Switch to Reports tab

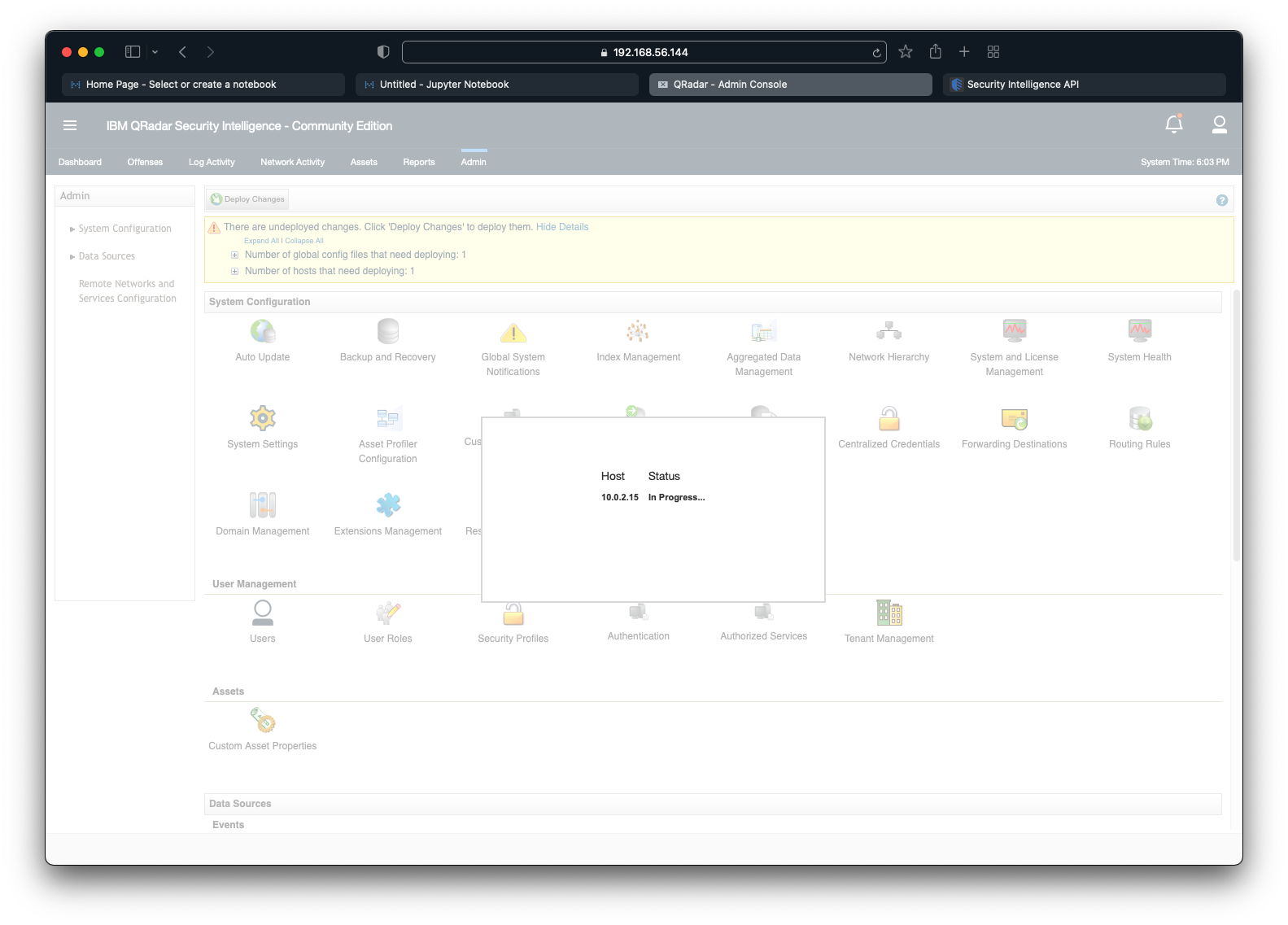[x=419, y=162]
